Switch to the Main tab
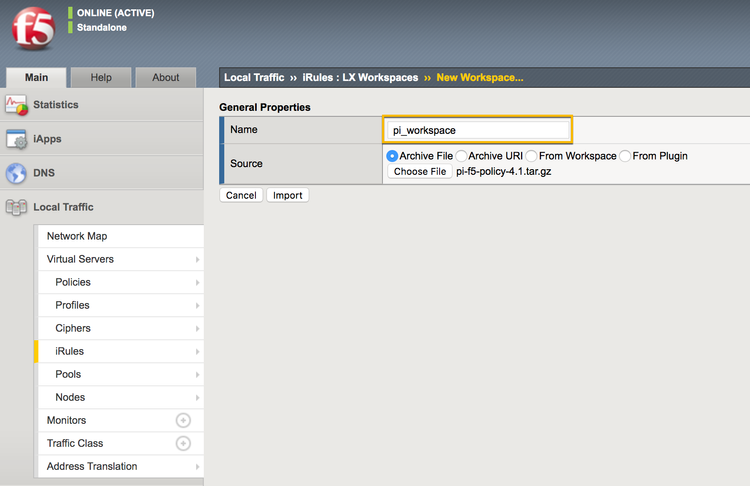 [x=36, y=77]
